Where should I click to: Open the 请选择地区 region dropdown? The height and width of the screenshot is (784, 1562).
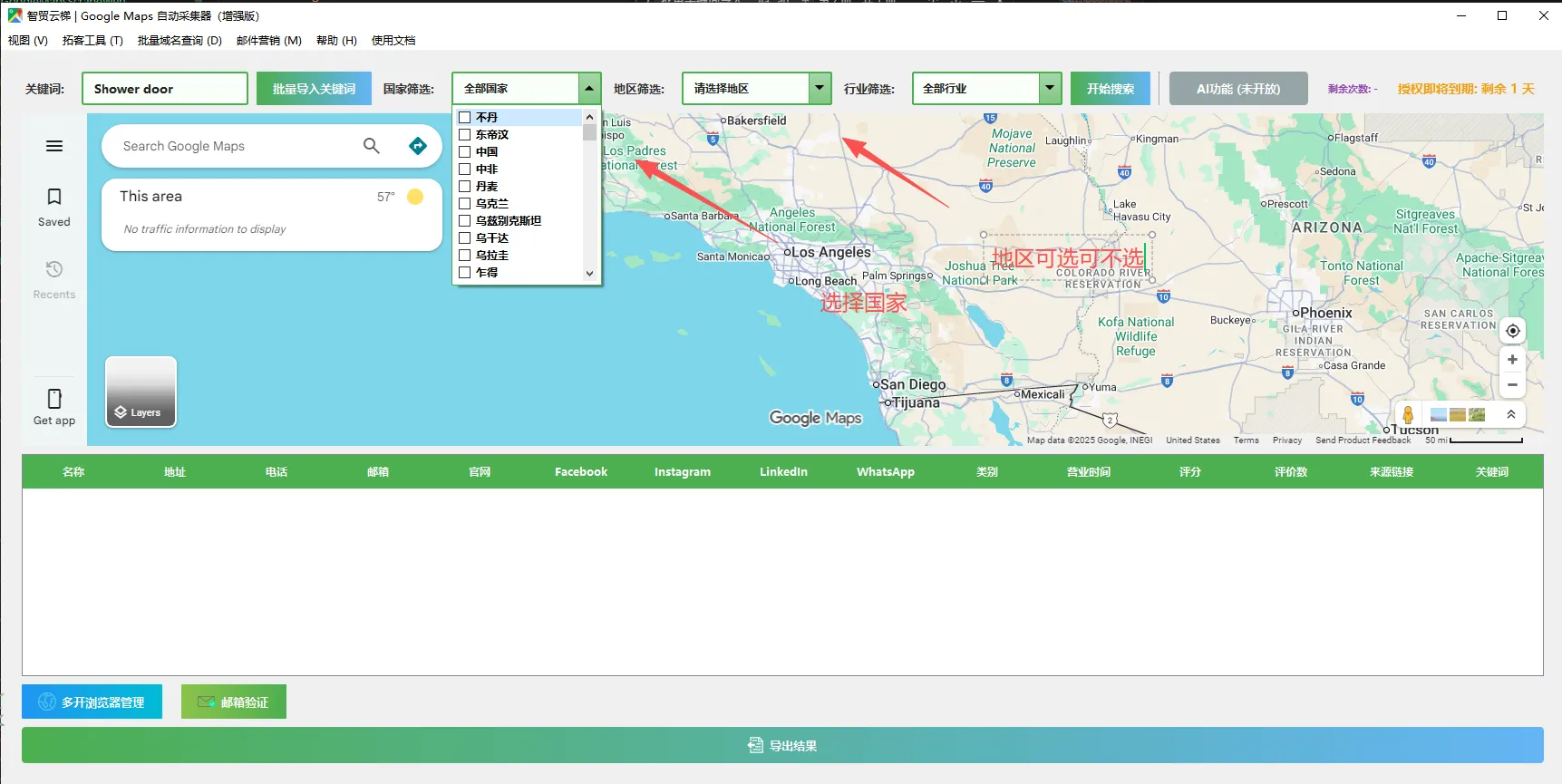point(820,89)
